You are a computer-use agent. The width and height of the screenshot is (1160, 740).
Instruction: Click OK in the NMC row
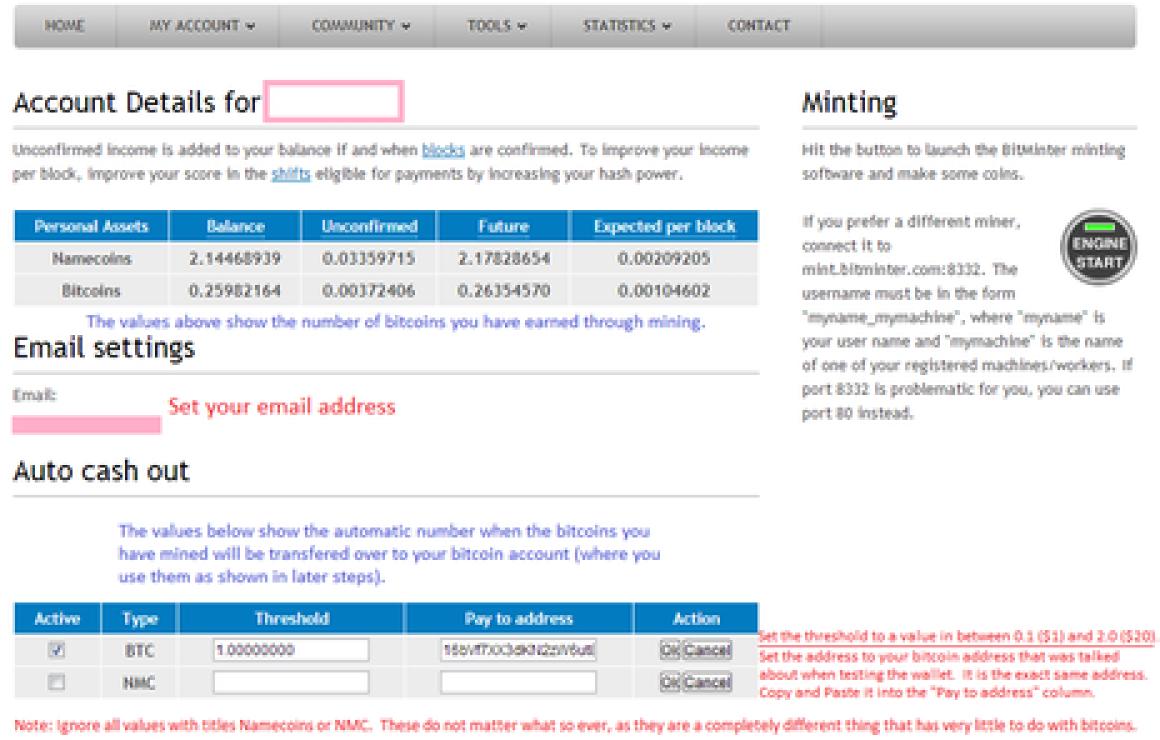[x=669, y=682]
